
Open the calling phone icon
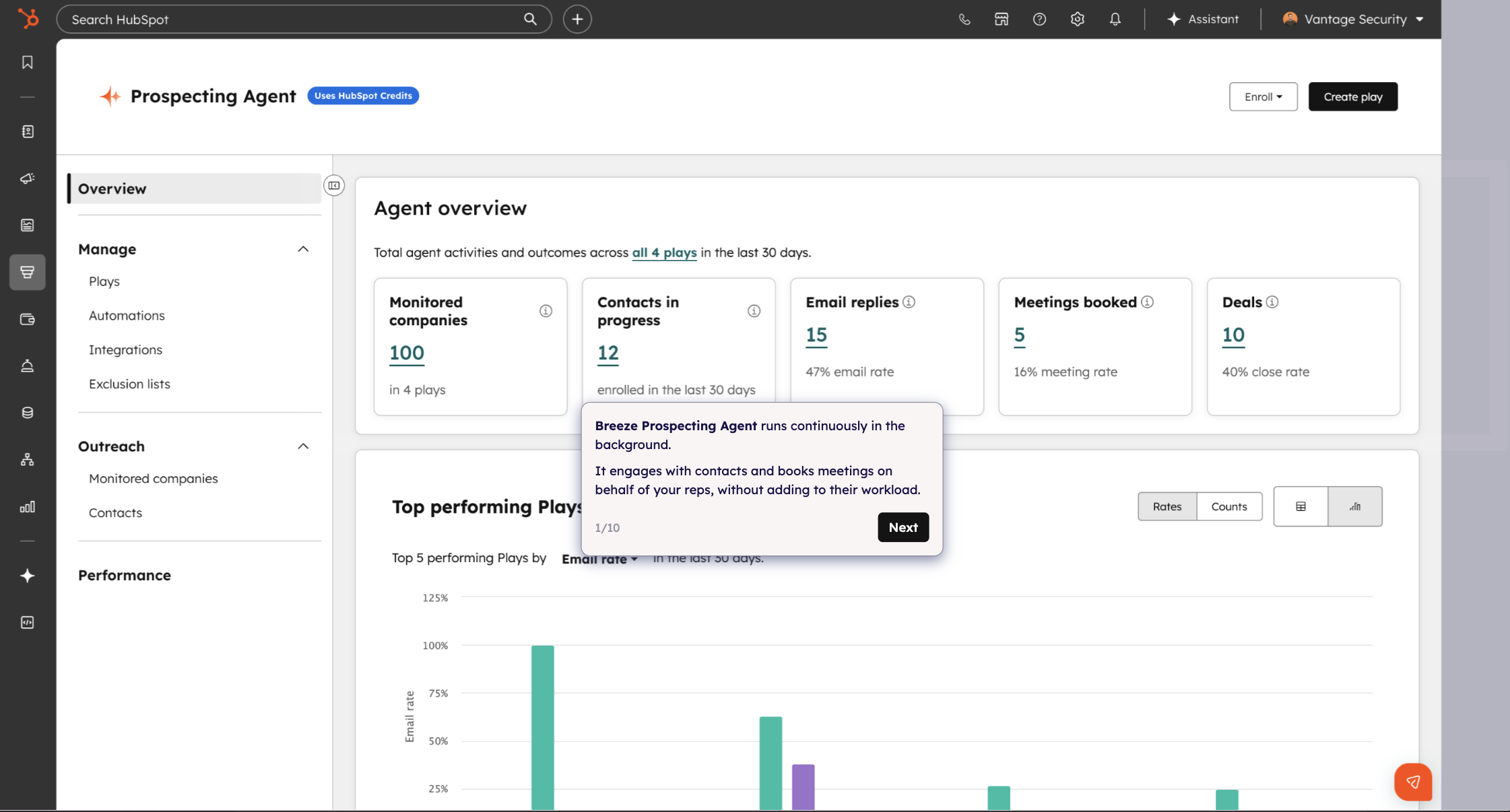[x=964, y=19]
